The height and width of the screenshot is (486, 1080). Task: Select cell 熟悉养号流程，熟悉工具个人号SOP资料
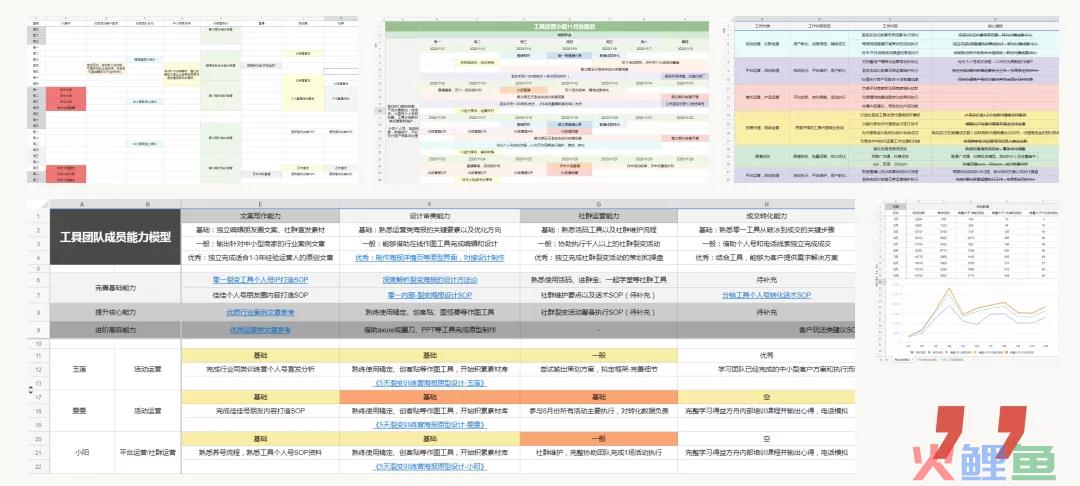(260, 453)
